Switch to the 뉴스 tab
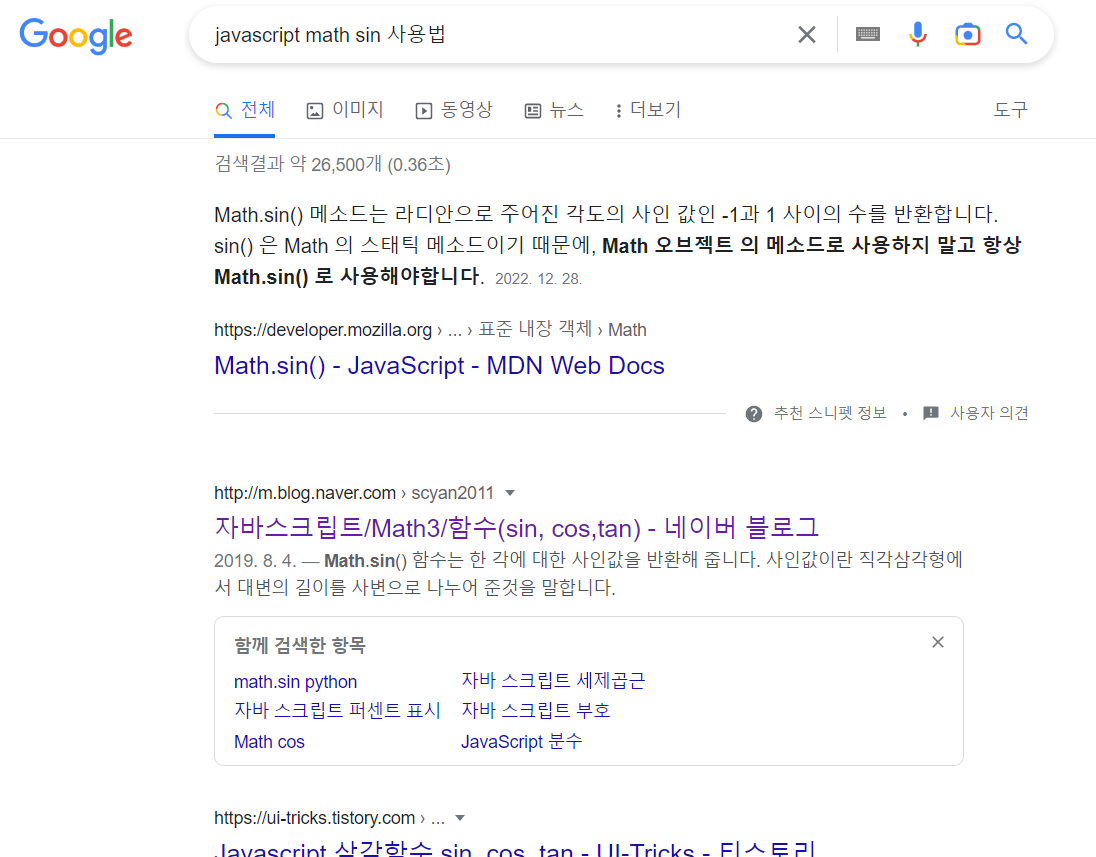Viewport: 1096px width, 857px height. 554,110
